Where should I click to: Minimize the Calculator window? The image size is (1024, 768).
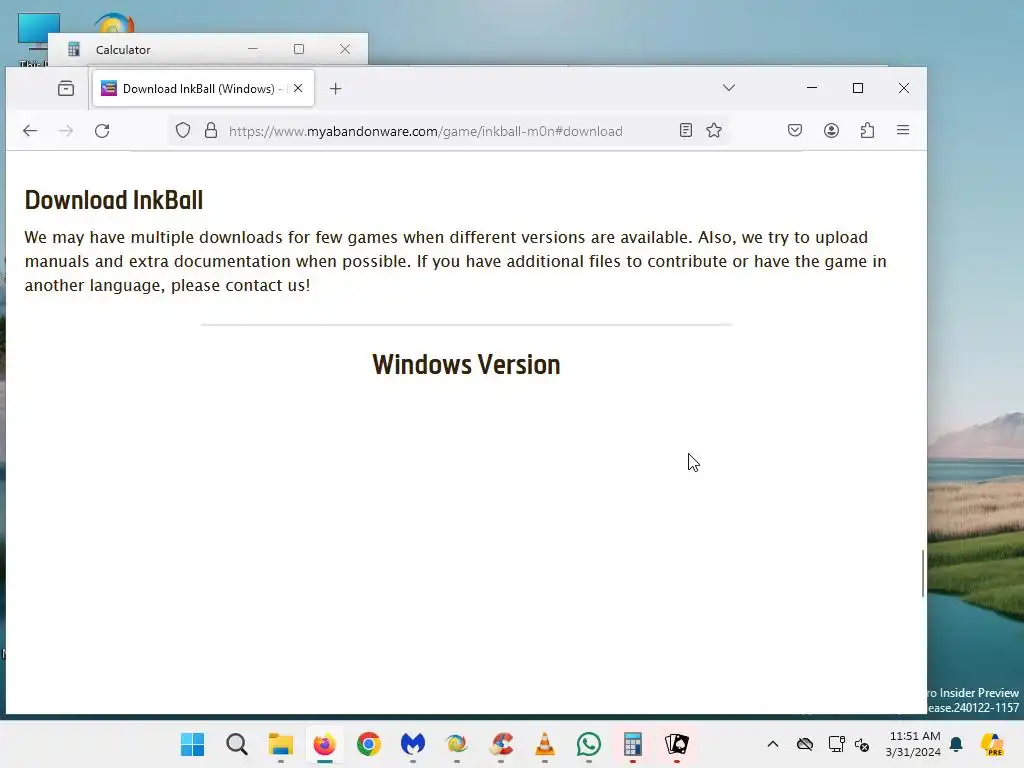coord(253,49)
